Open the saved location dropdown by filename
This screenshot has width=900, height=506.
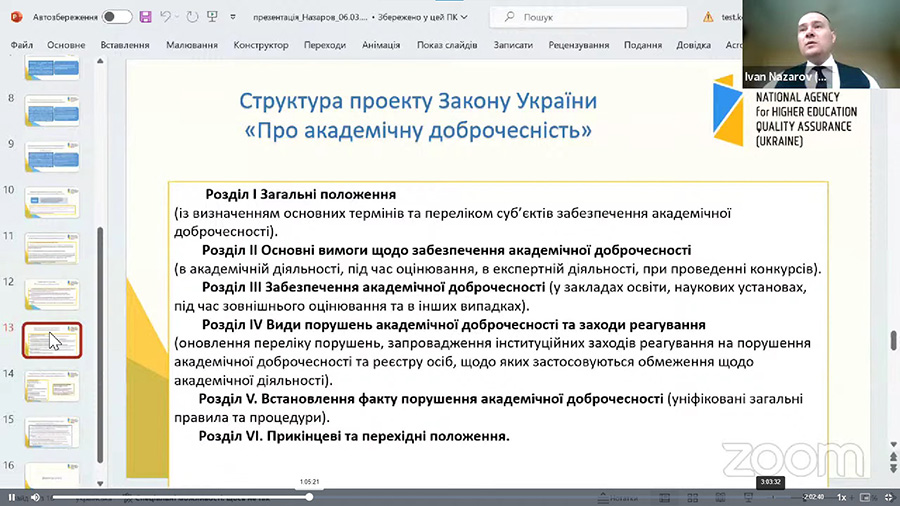point(464,17)
